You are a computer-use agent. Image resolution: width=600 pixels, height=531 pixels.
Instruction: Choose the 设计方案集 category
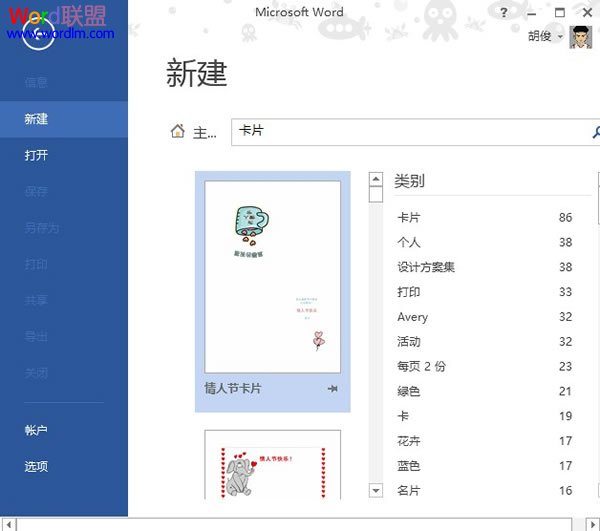point(426,267)
